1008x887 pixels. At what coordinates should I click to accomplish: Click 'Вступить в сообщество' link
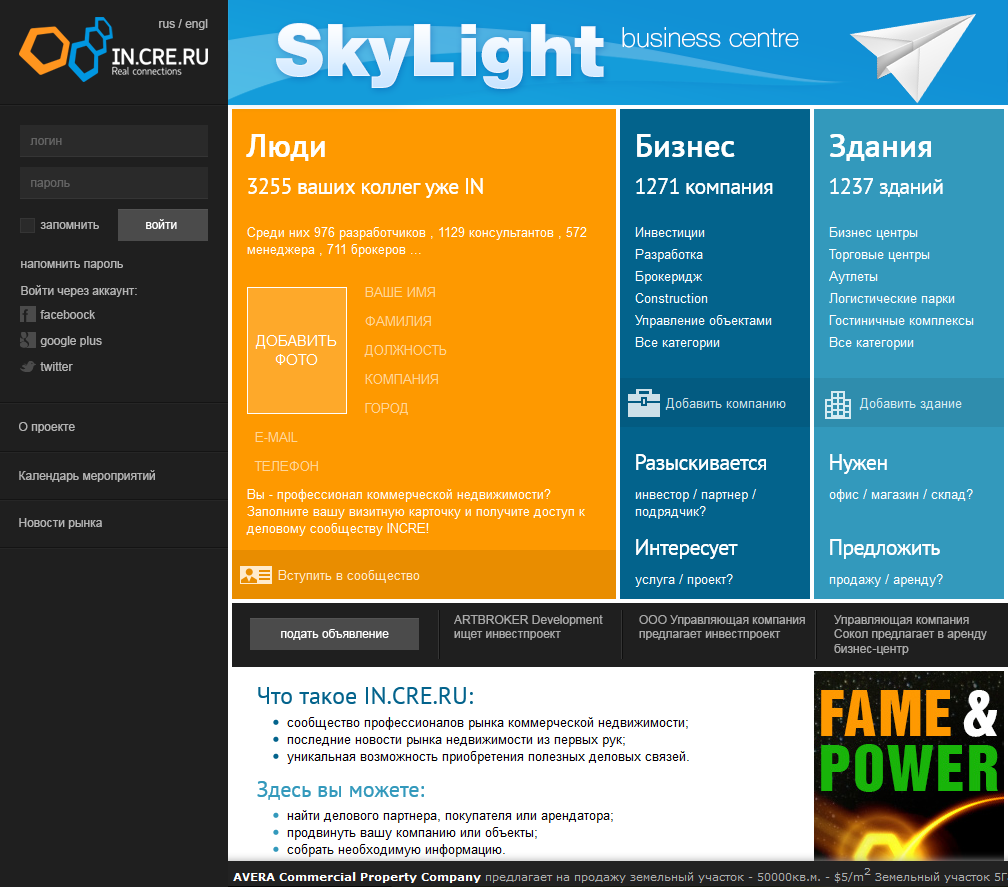(x=348, y=575)
